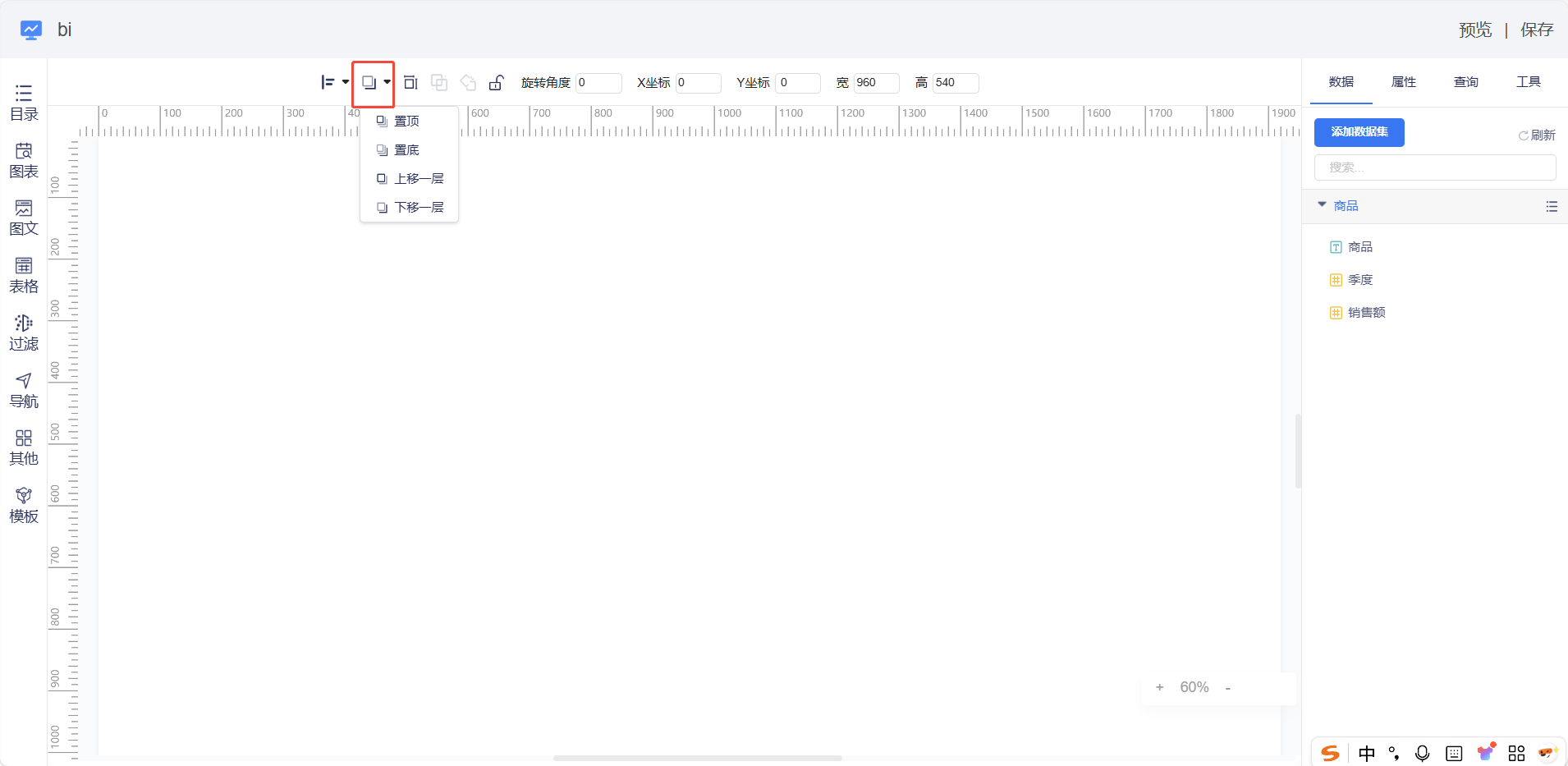This screenshot has height=766, width=1568.
Task: Click the 过滤 (filter) sidebar icon
Action: pyautogui.click(x=24, y=333)
